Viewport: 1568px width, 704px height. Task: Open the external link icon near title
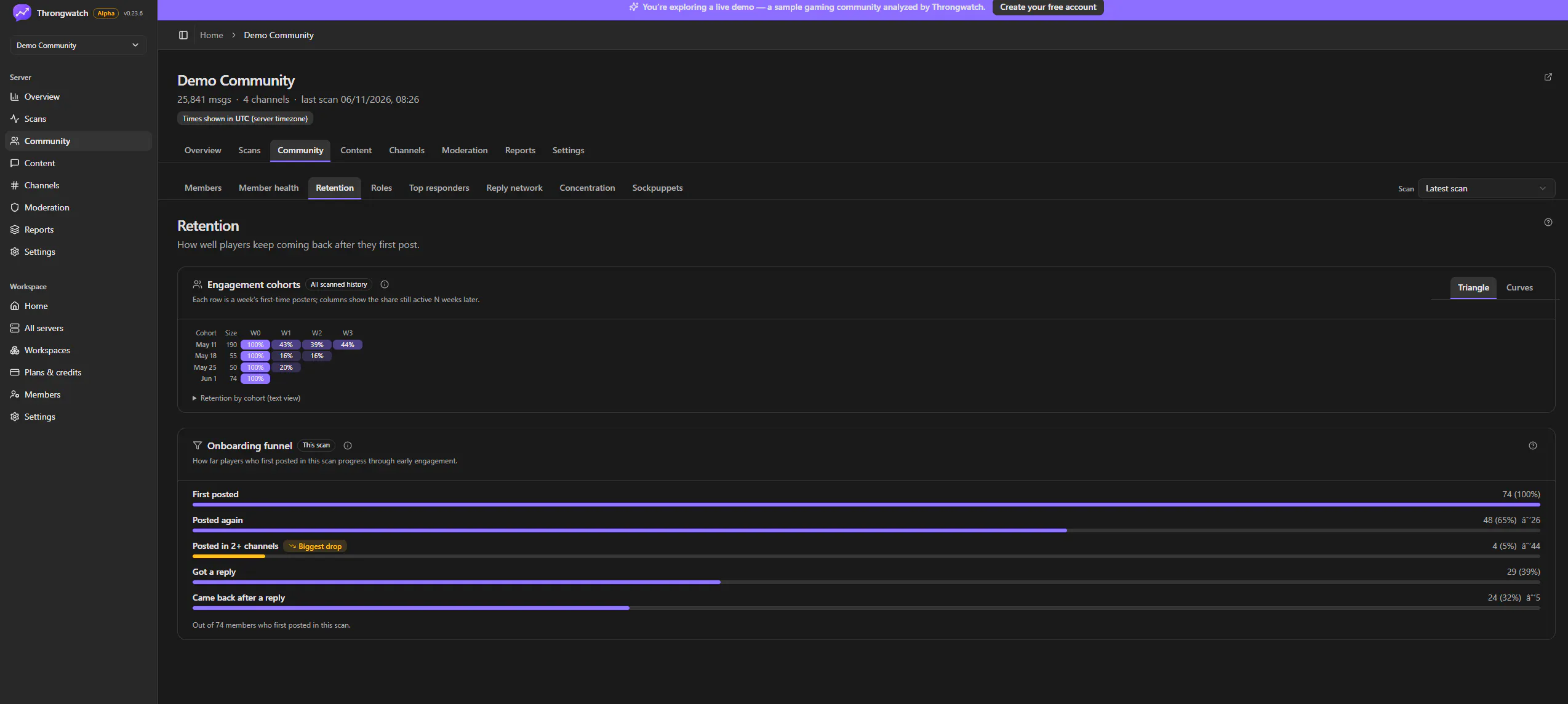1548,77
